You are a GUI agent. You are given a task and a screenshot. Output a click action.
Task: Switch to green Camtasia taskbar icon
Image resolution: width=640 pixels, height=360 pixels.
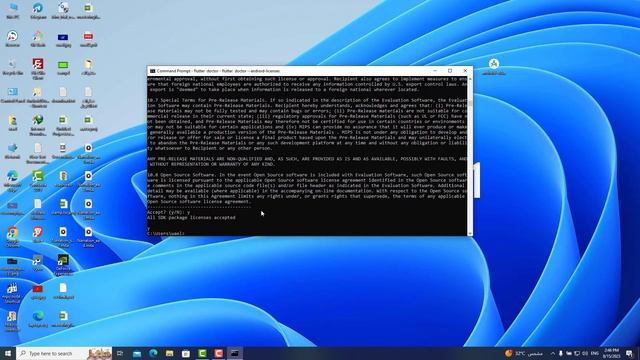pos(202,353)
